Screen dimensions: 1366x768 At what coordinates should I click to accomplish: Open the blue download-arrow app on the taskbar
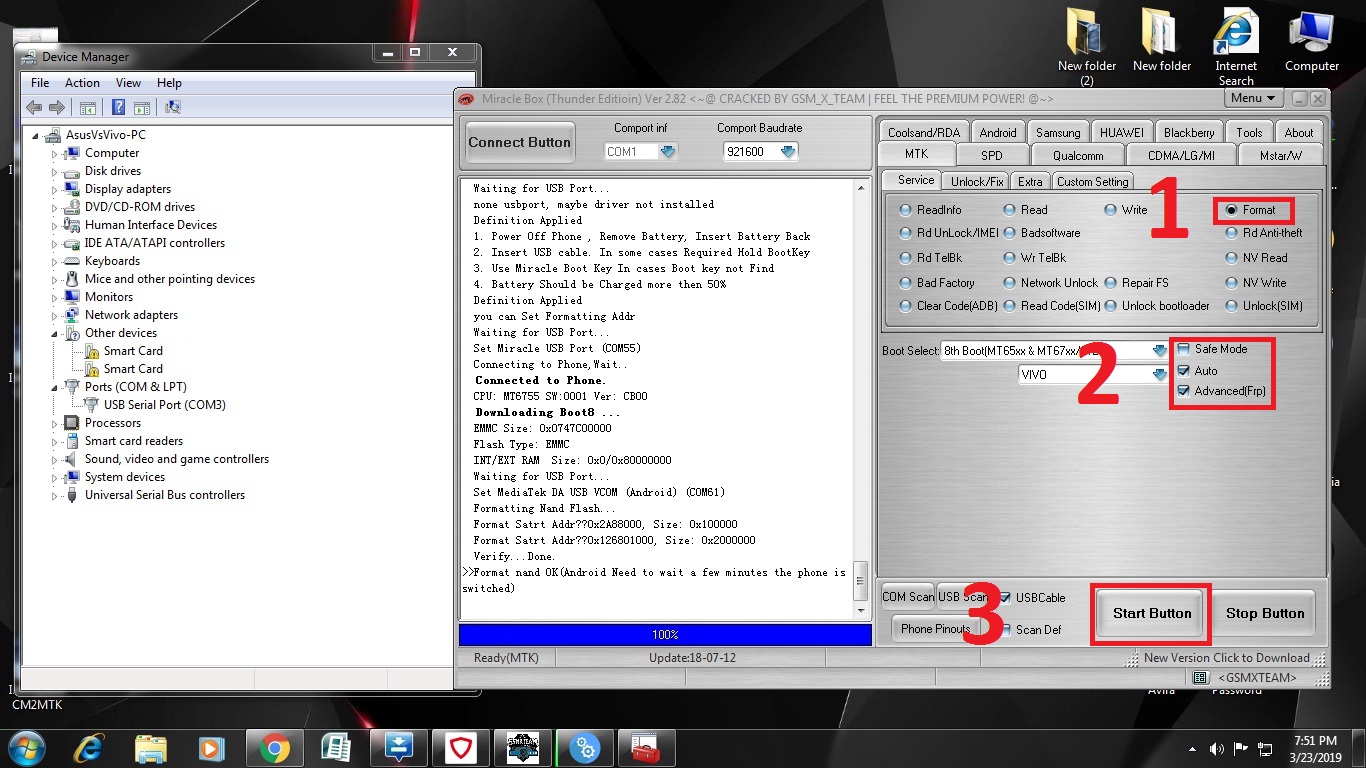click(x=399, y=748)
